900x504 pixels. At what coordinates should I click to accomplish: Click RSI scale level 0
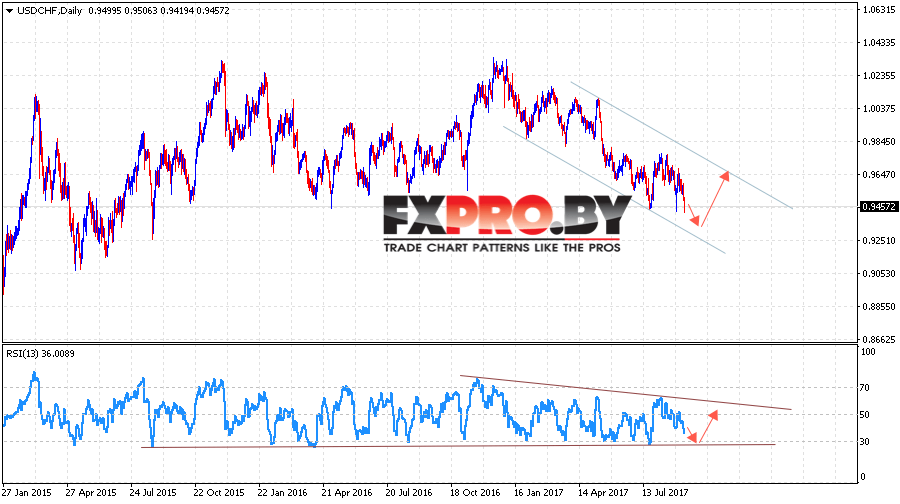pos(865,477)
